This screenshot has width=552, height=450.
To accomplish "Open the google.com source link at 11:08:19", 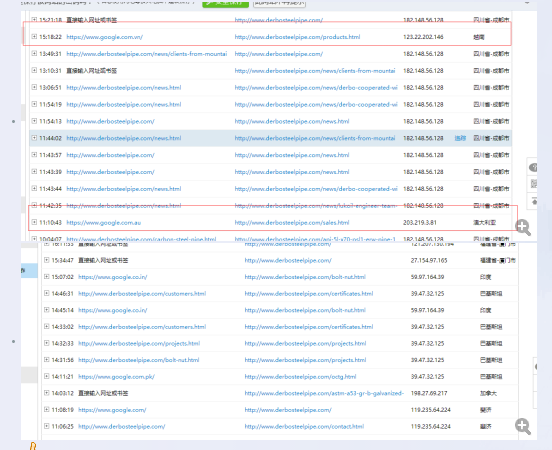I will coord(112,410).
